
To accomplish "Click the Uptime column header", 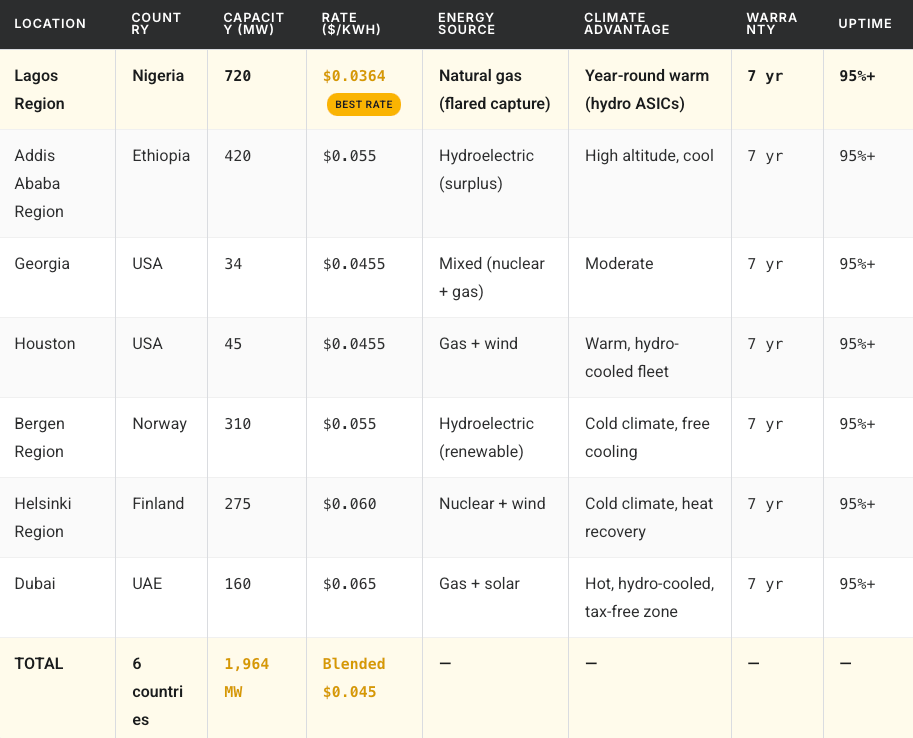I will 864,23.
